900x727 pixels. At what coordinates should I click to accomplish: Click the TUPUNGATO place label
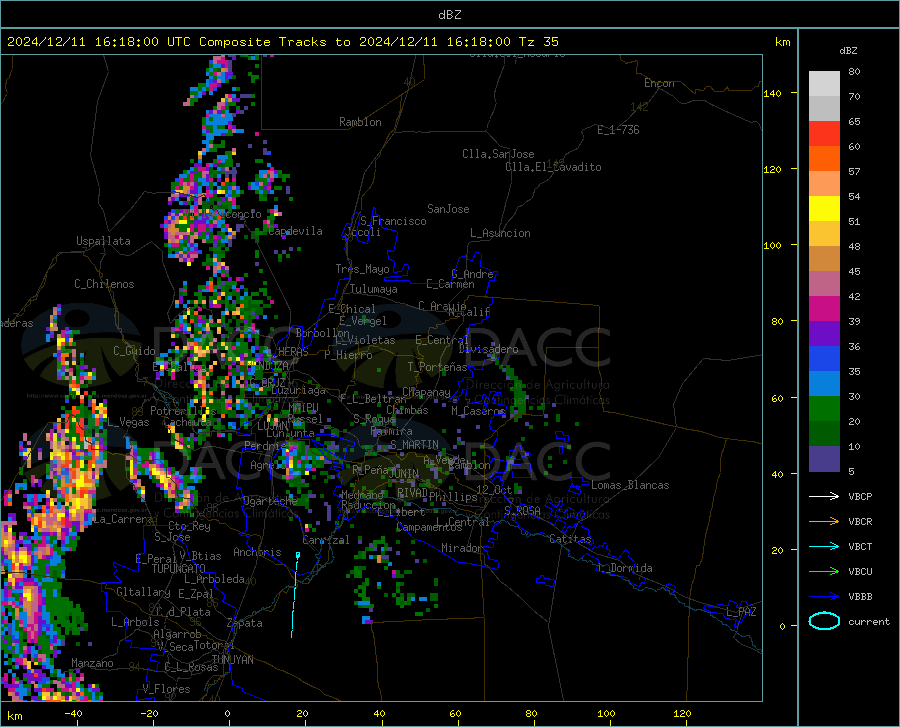tap(179, 569)
